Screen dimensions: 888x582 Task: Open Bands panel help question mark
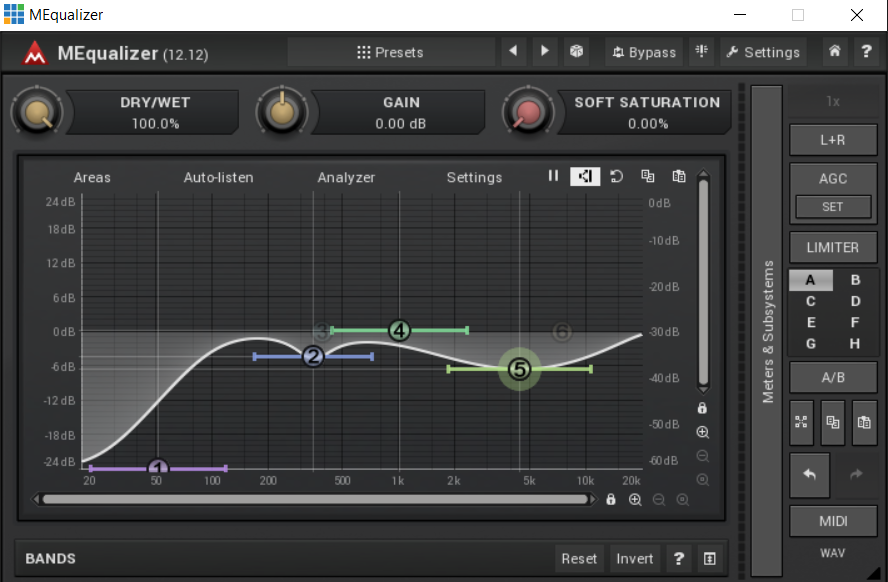pyautogui.click(x=679, y=559)
